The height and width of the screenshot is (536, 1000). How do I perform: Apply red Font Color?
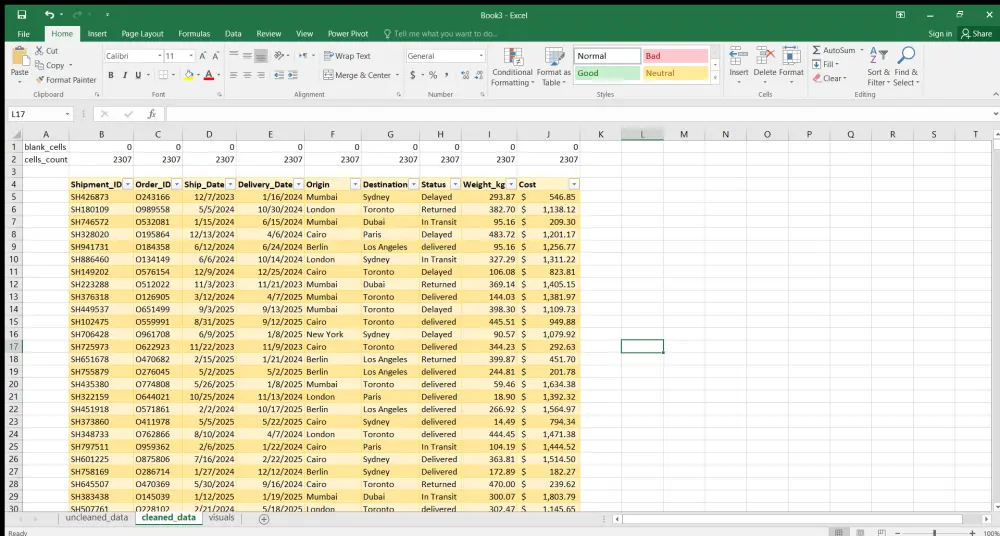[208, 75]
